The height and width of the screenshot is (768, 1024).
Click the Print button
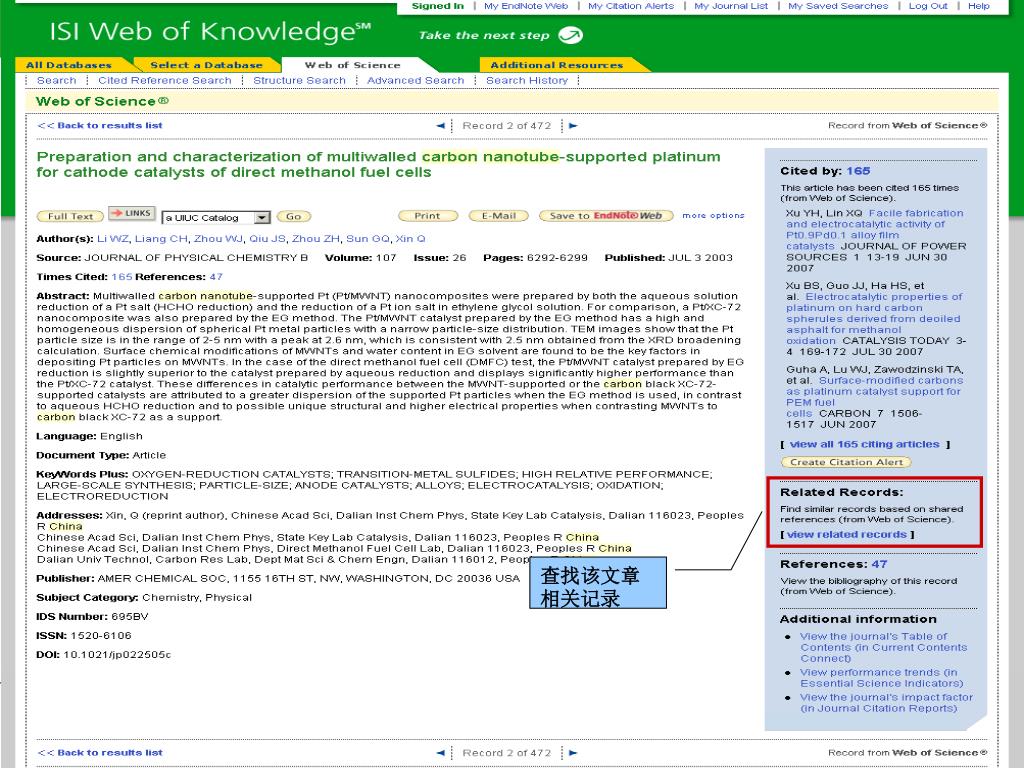tap(427, 216)
